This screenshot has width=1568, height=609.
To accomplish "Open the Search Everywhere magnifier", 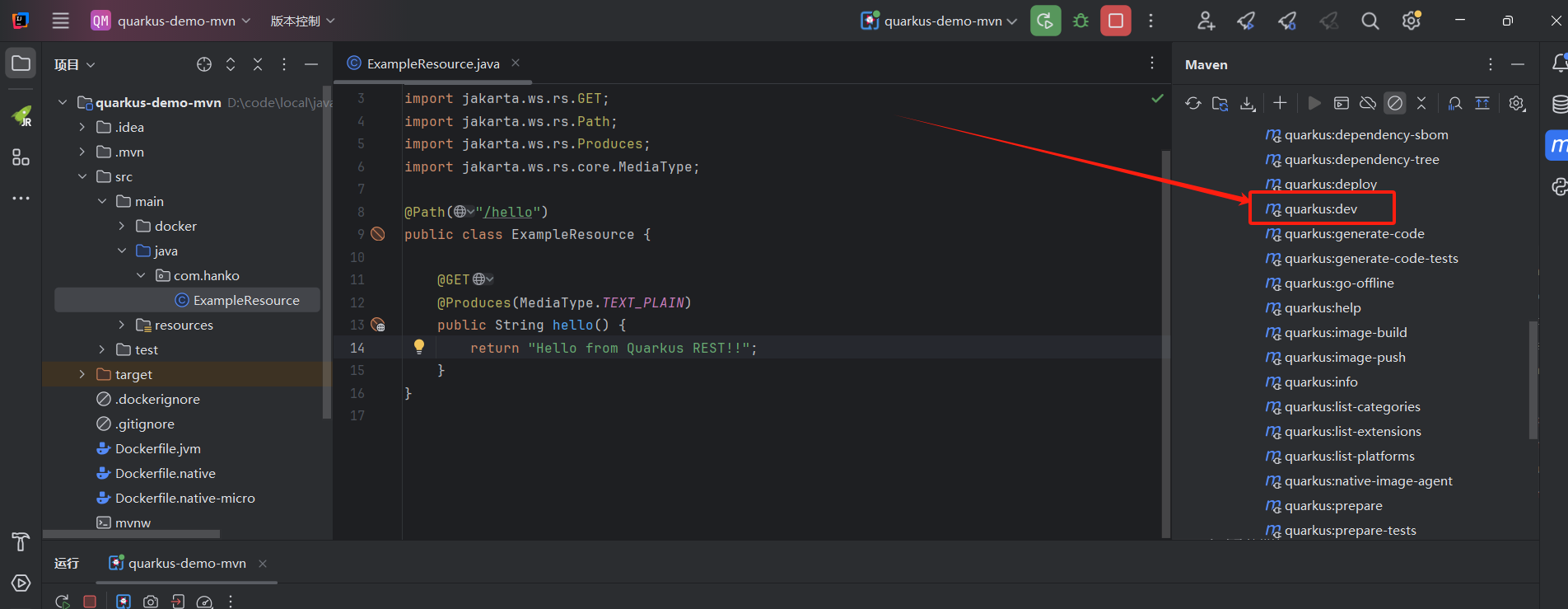I will (x=1370, y=21).
